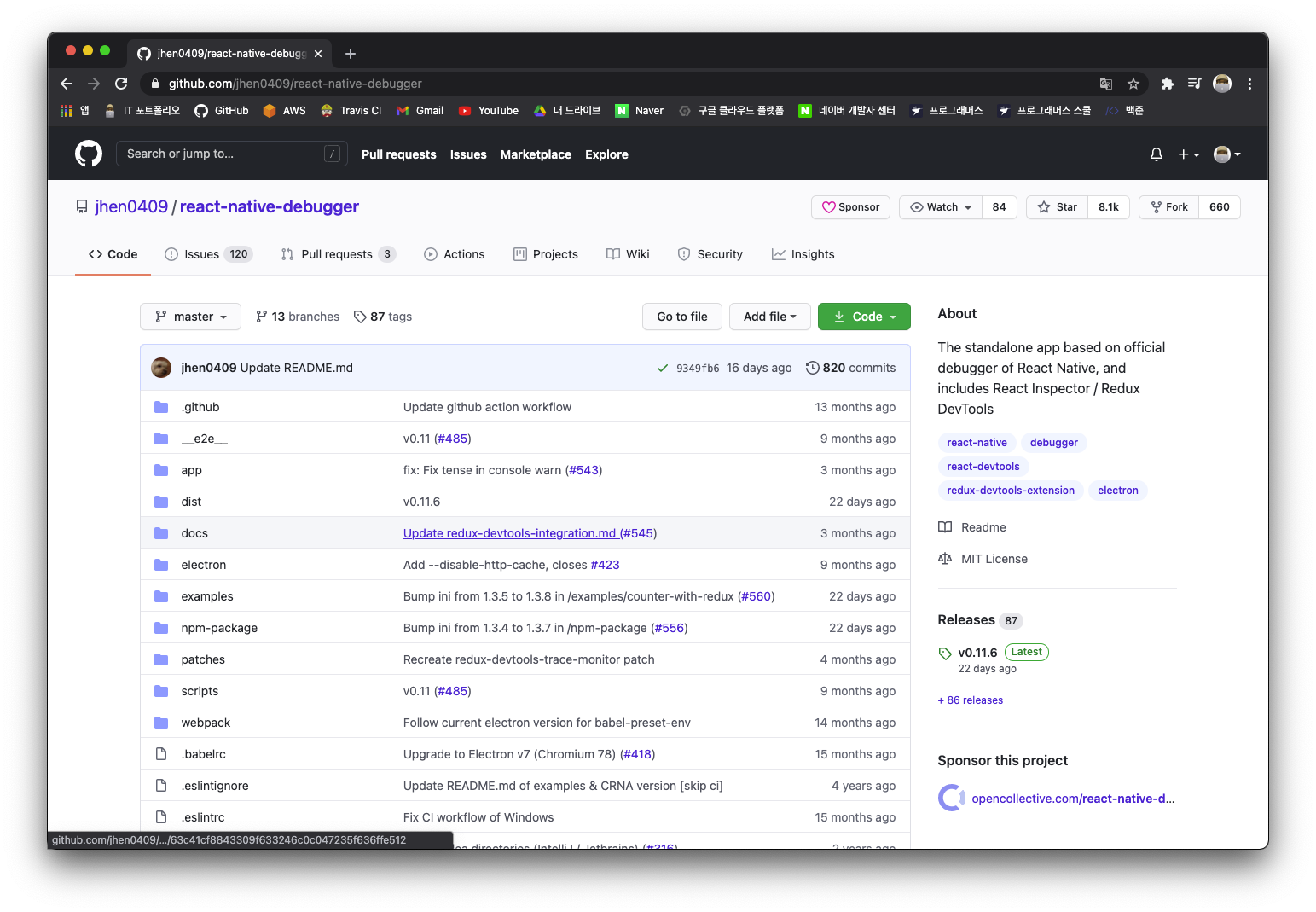Open Explore in top navigation
This screenshot has width=1316, height=912.
606,154
